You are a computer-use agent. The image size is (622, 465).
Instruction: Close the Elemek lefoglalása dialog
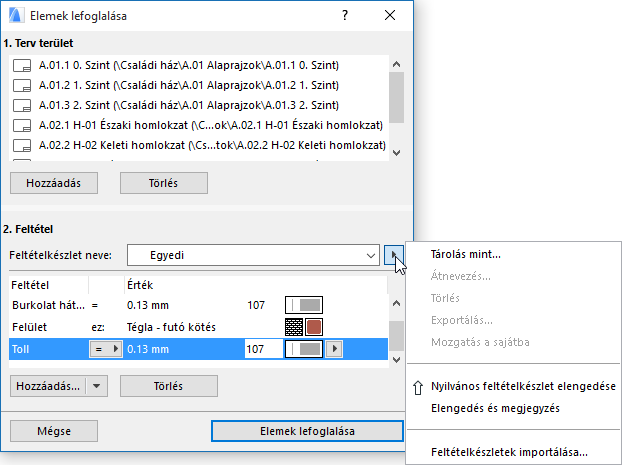(x=390, y=15)
